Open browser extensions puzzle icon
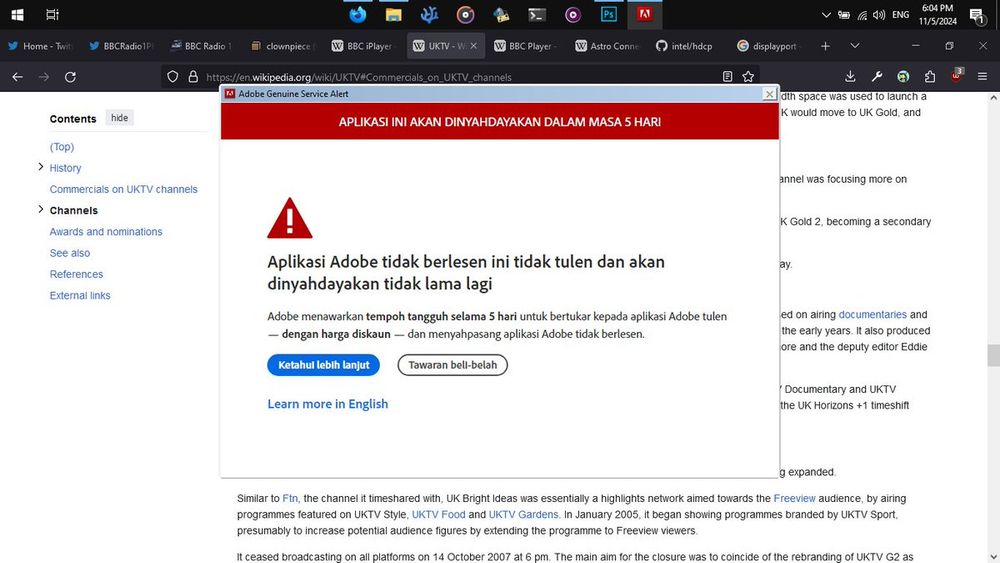Screen dimensions: 1000x563 point(930,77)
